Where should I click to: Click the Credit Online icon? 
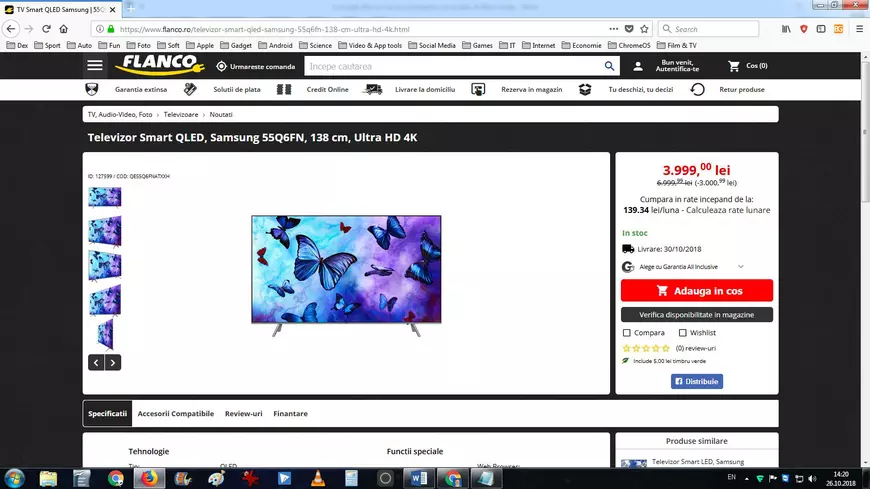pos(284,89)
